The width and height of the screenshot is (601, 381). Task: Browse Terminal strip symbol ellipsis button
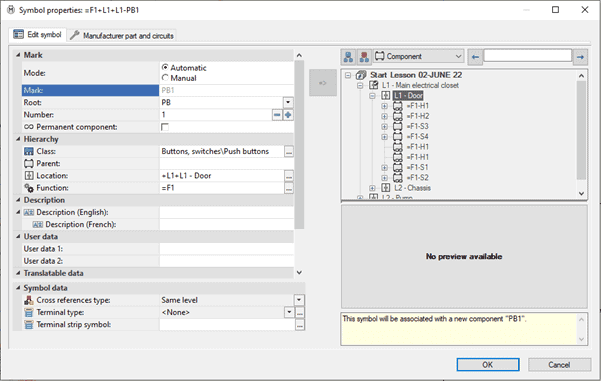pyautogui.click(x=300, y=325)
